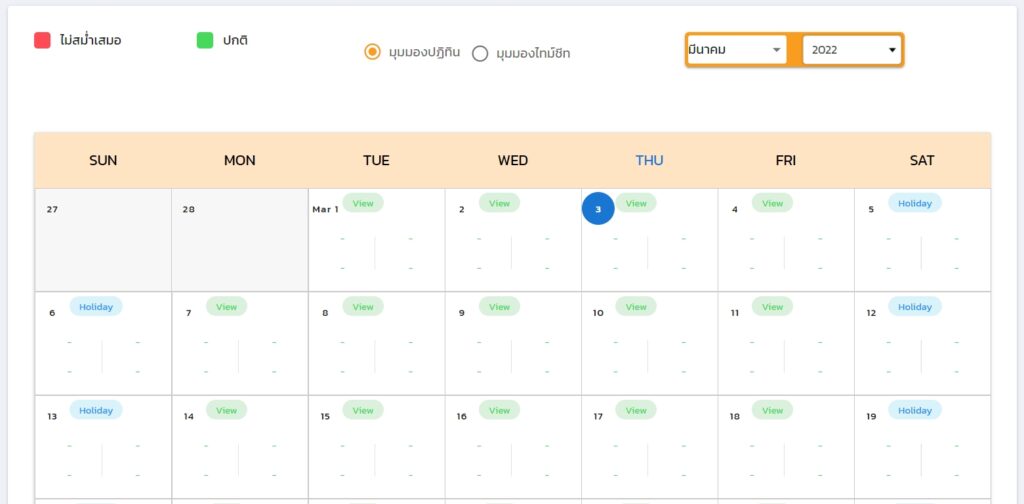Screen dimensions: 1024x504
Task: Click View badge on March 10
Action: pos(636,307)
